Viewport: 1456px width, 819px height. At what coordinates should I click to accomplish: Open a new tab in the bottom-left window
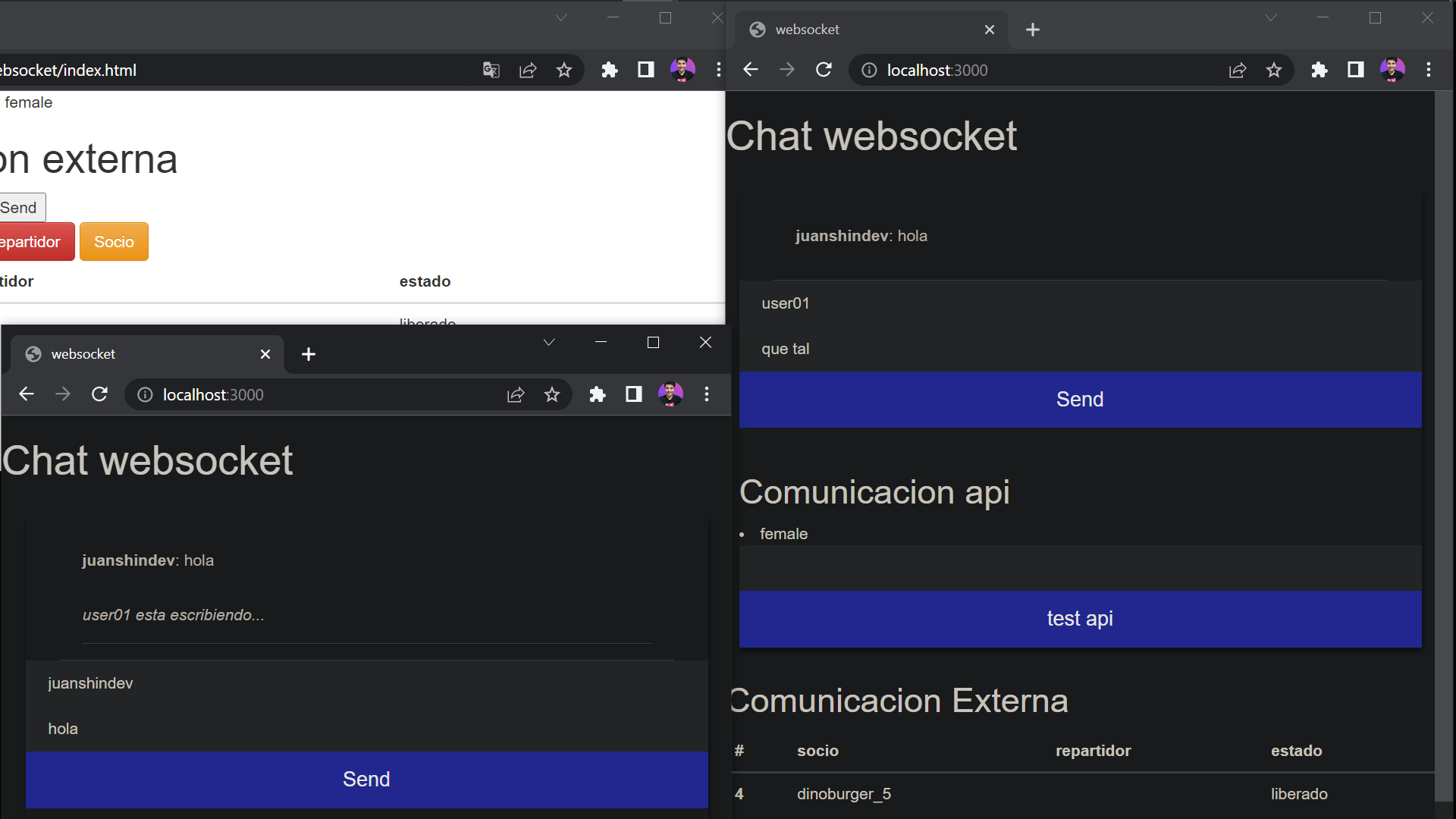click(x=309, y=354)
